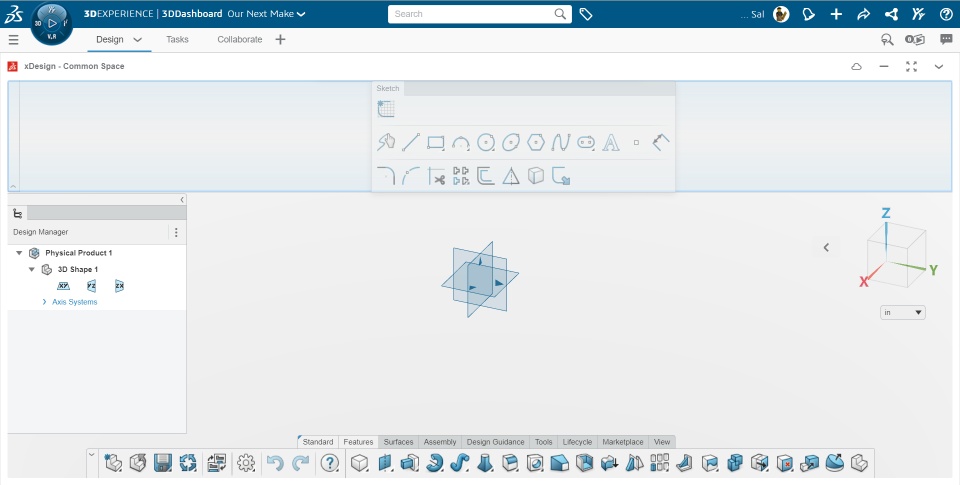The image size is (960, 485).
Task: Open the hamburger menu
Action: point(13,40)
